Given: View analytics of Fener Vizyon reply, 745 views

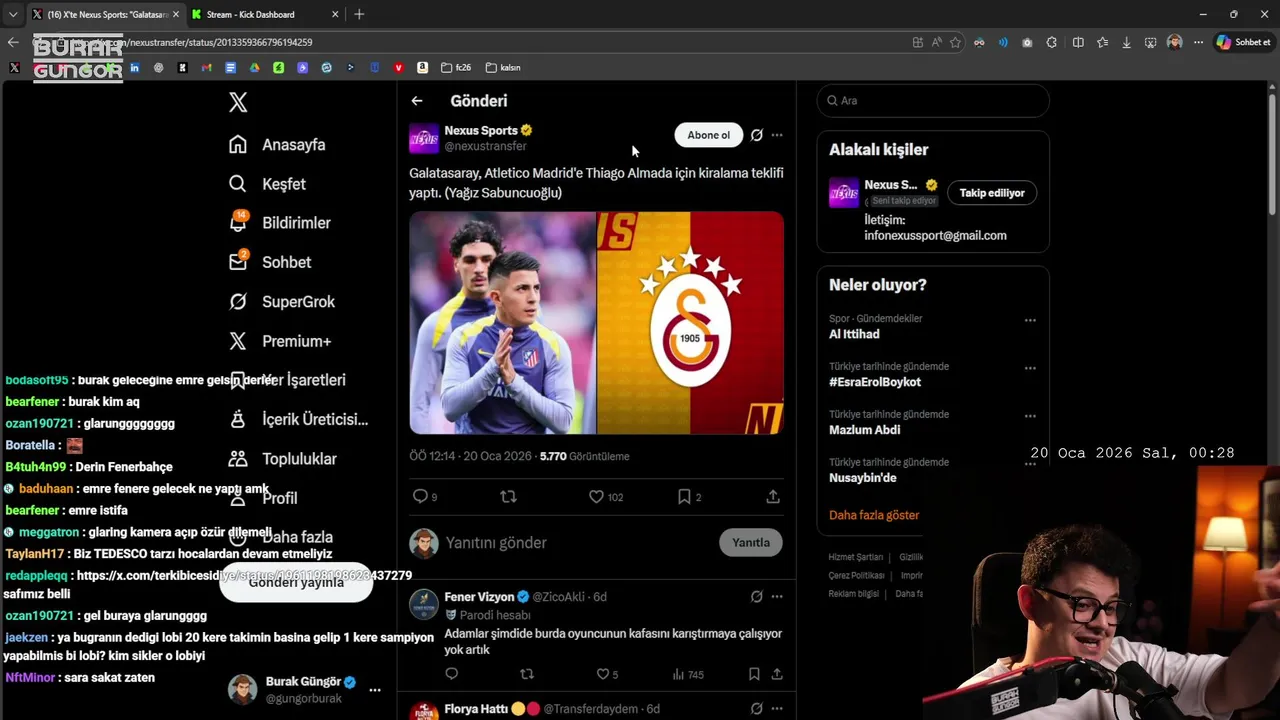Looking at the screenshot, I should pyautogui.click(x=688, y=674).
